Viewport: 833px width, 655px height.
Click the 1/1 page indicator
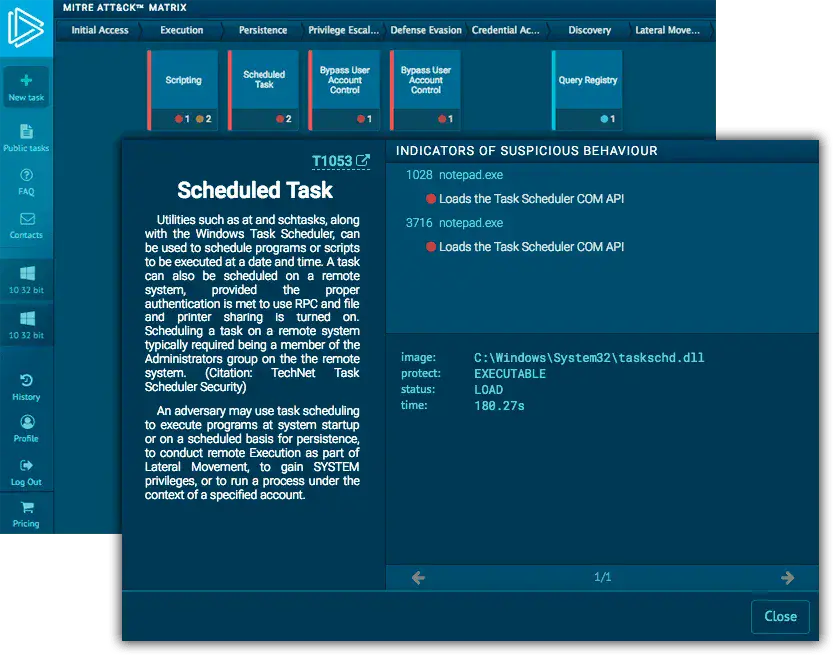[x=602, y=577]
